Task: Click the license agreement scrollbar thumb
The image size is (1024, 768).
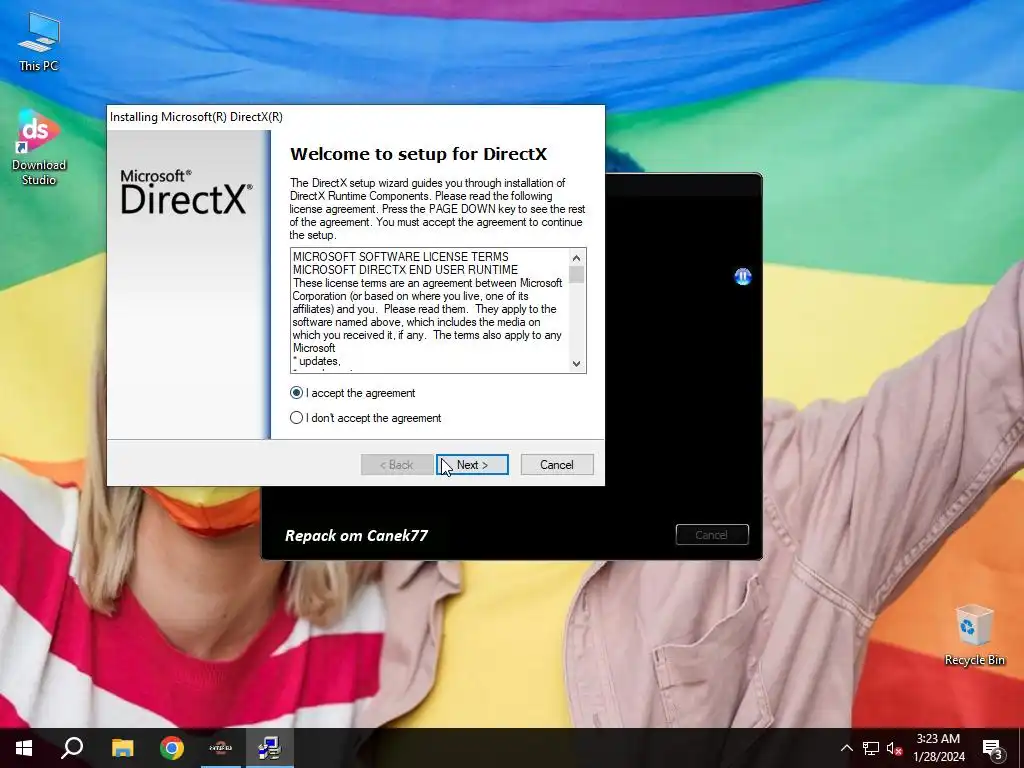Action: (576, 274)
